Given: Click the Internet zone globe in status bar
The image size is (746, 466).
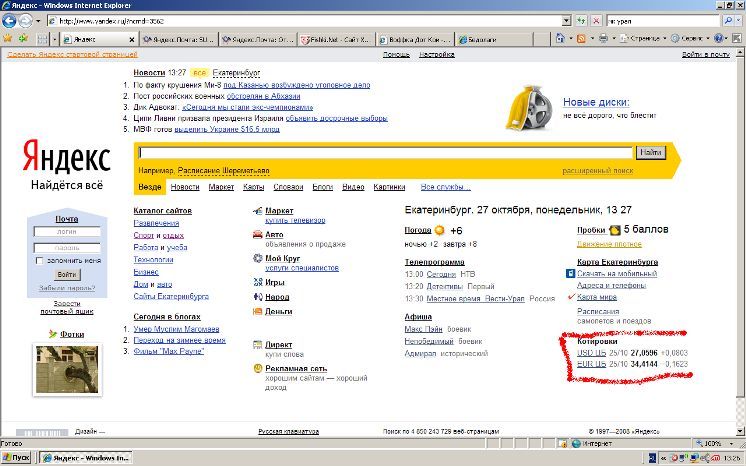Looking at the screenshot, I should (576, 444).
